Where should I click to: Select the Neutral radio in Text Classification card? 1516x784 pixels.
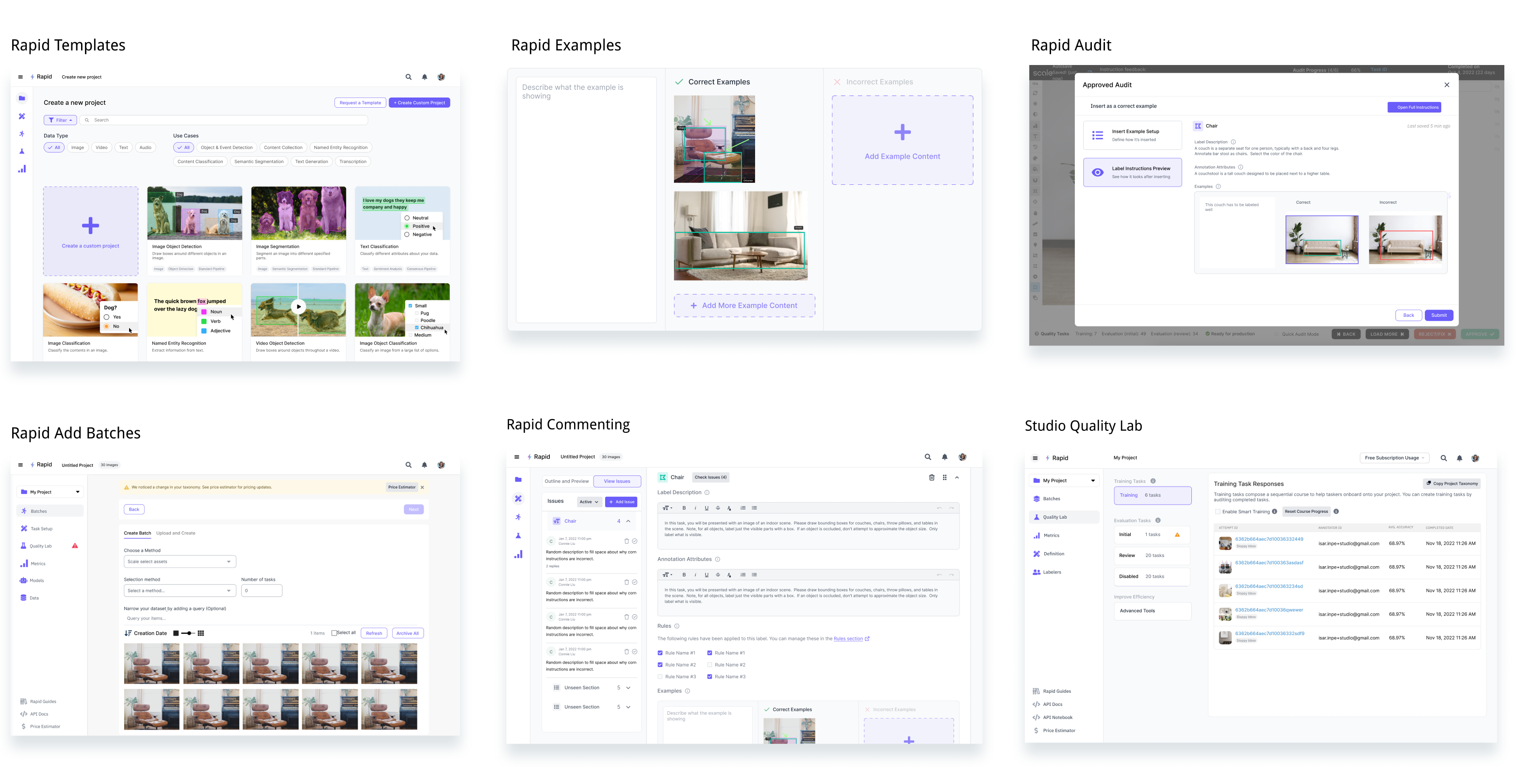[x=407, y=218]
